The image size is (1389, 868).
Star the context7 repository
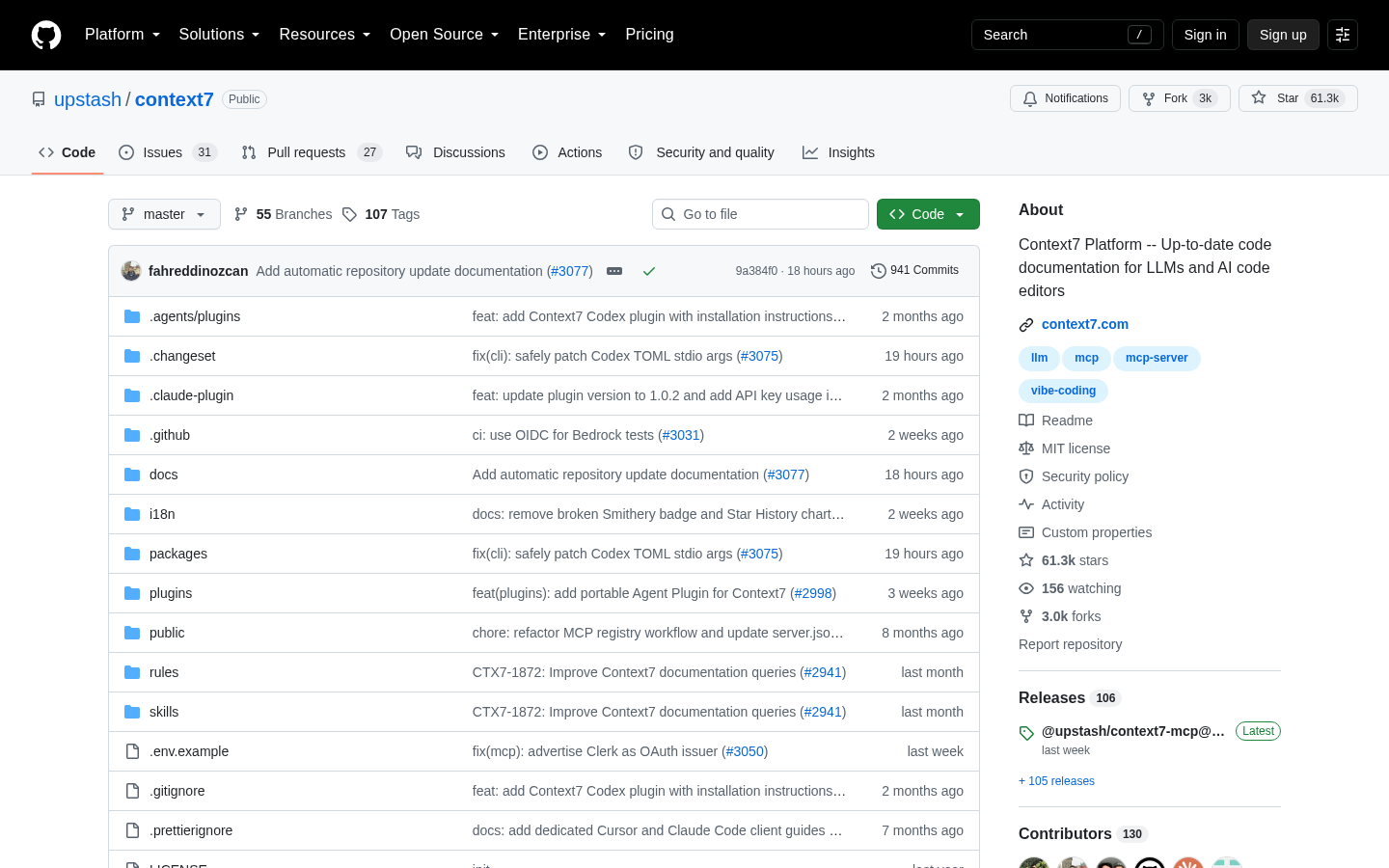click(1297, 98)
